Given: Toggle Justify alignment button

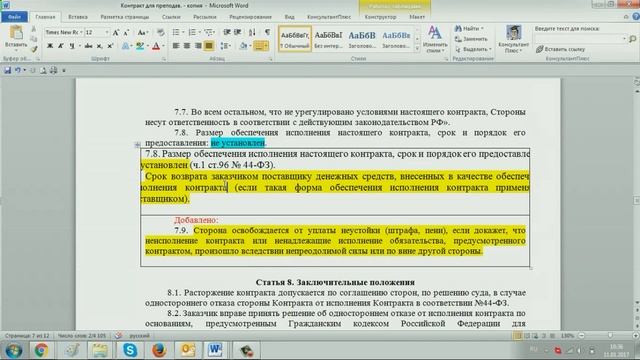Looking at the screenshot, I should [x=209, y=46].
